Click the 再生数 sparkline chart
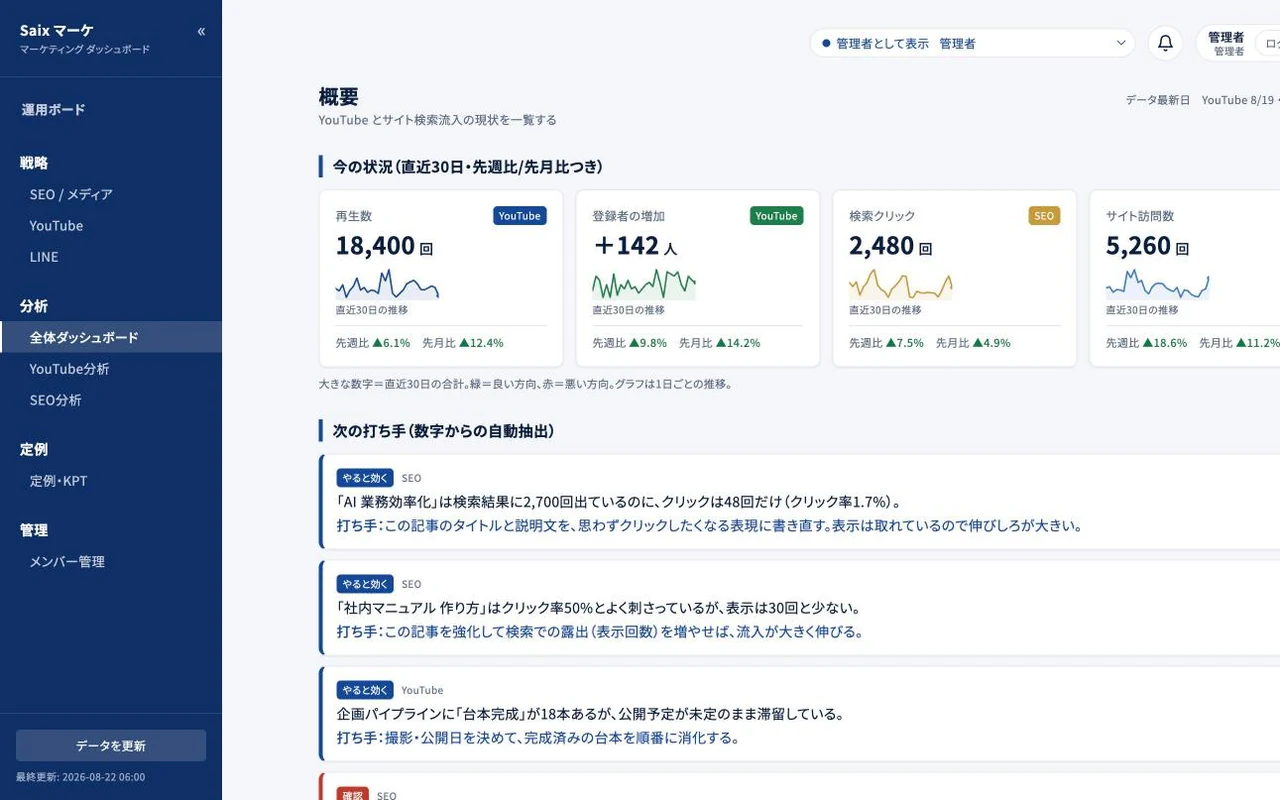1280x800 pixels. pyautogui.click(x=387, y=284)
